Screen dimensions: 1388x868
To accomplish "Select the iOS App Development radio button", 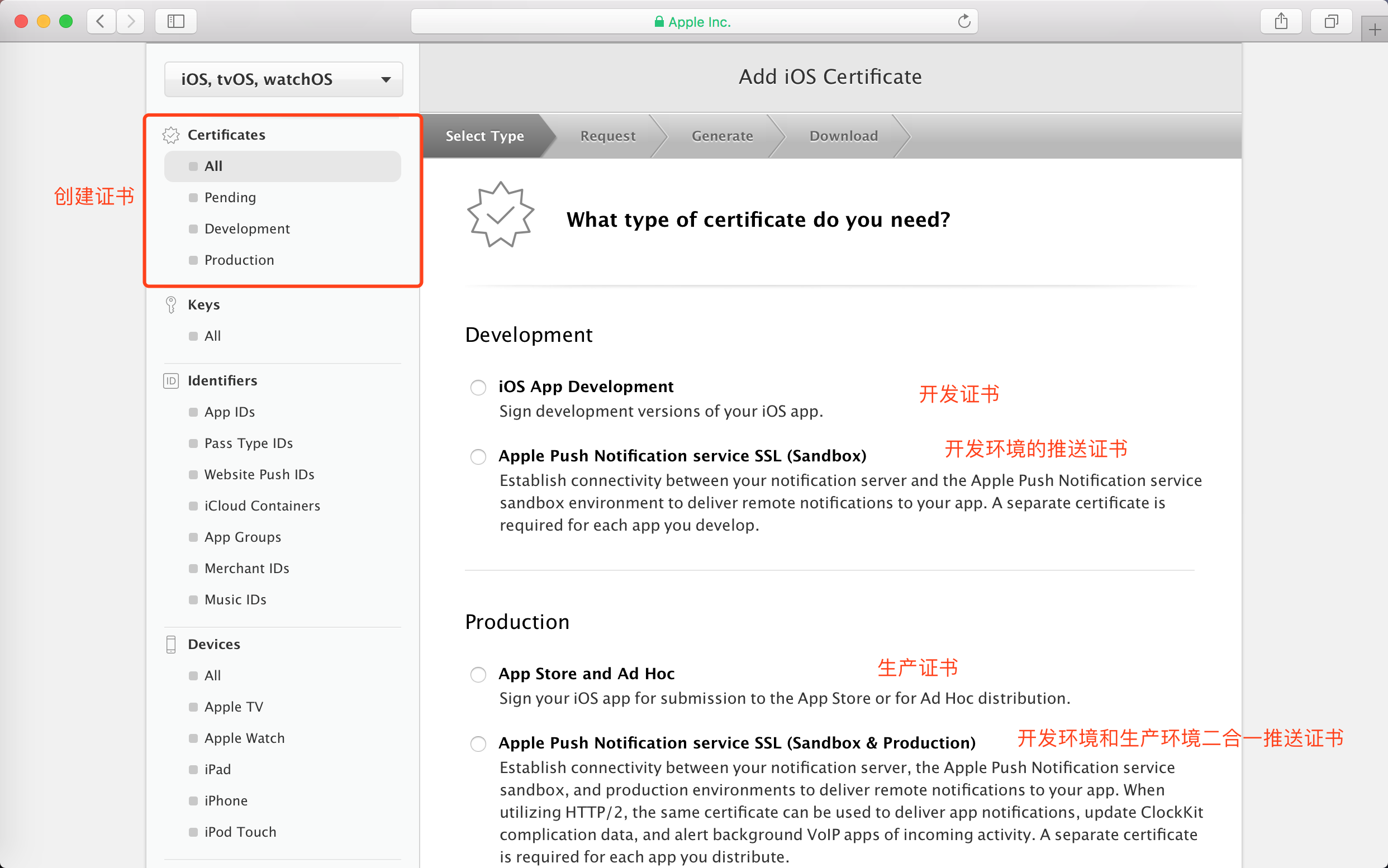I will point(478,388).
